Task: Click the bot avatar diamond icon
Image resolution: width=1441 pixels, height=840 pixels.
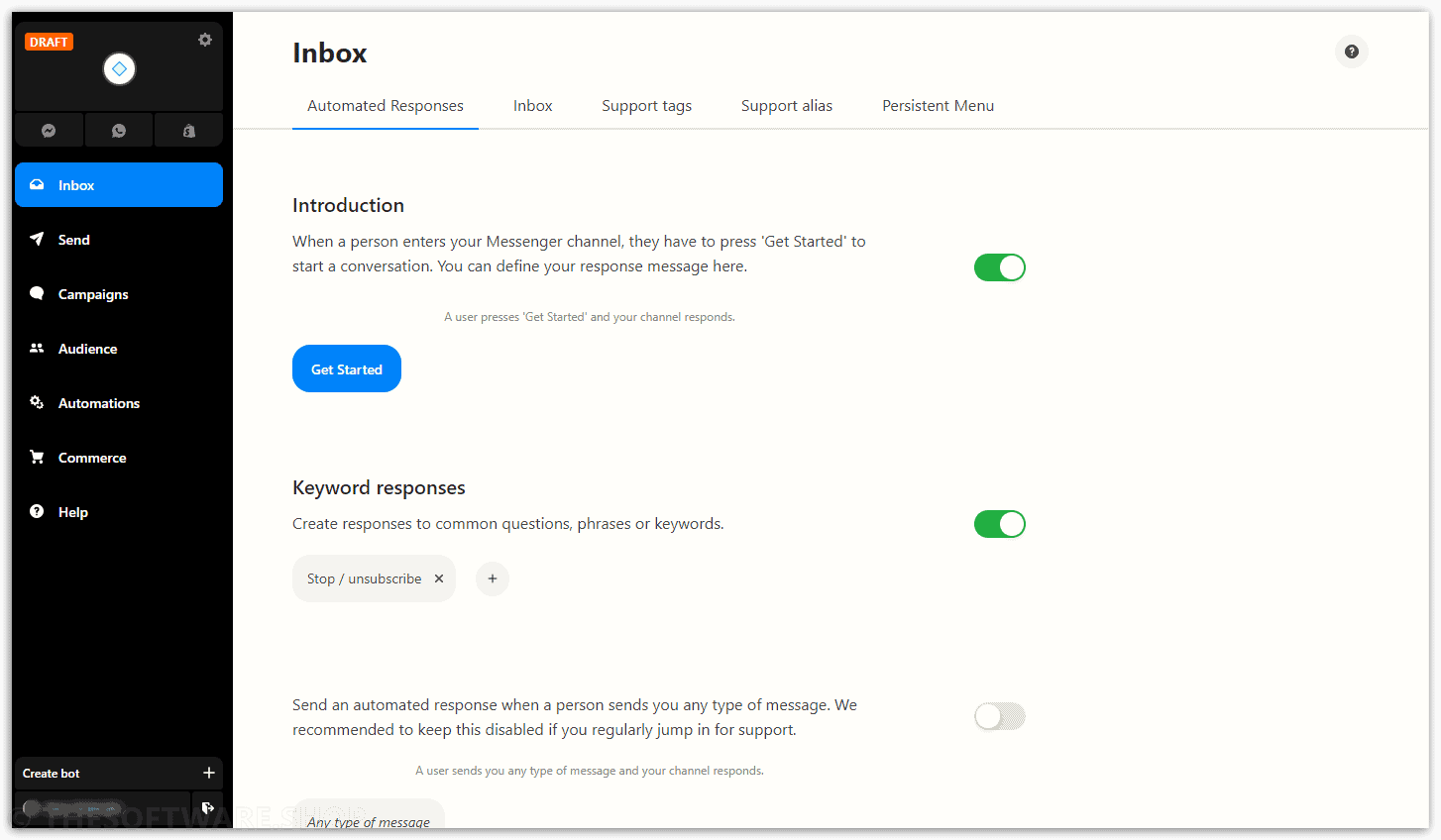Action: click(x=119, y=68)
